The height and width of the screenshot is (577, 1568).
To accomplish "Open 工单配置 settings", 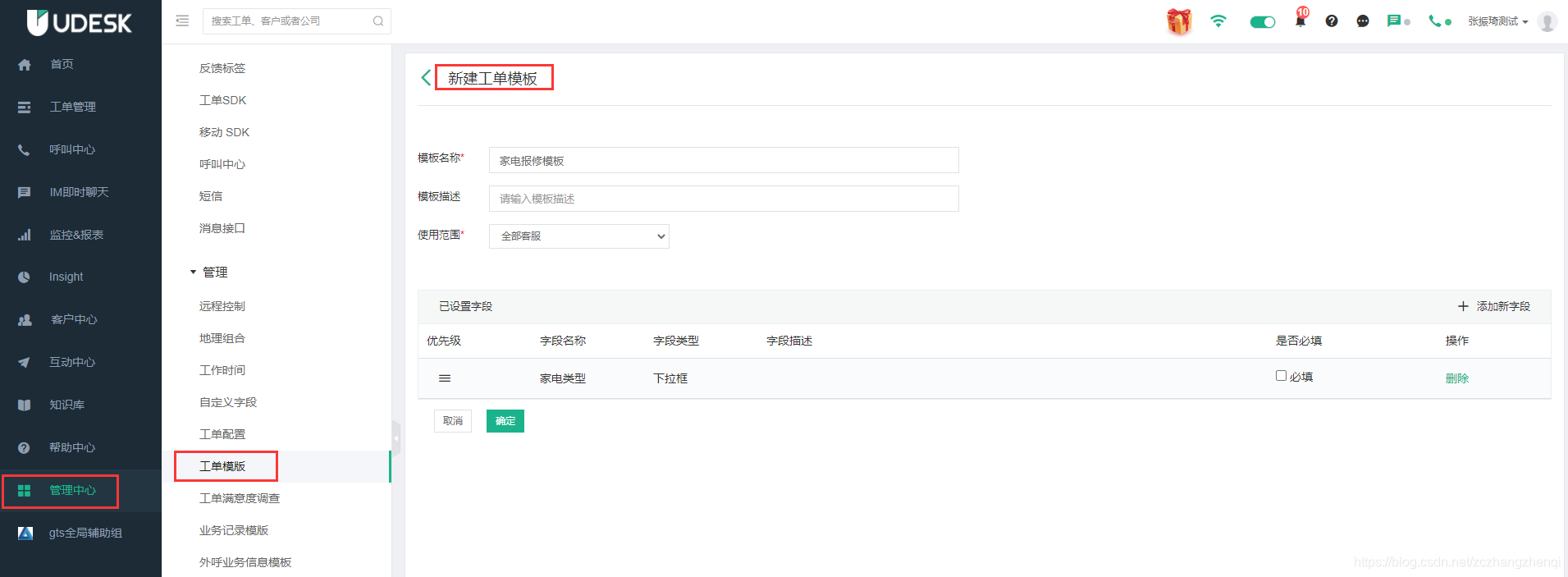I will point(222,434).
